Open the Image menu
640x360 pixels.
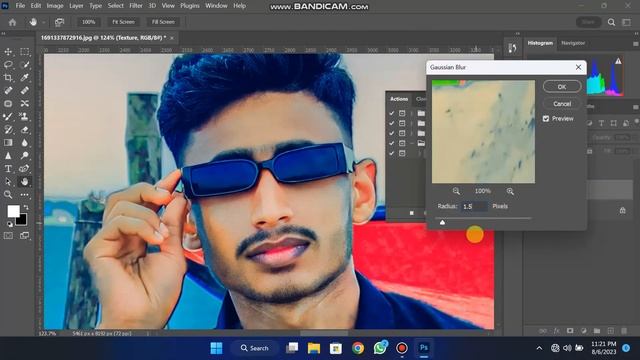click(55, 6)
